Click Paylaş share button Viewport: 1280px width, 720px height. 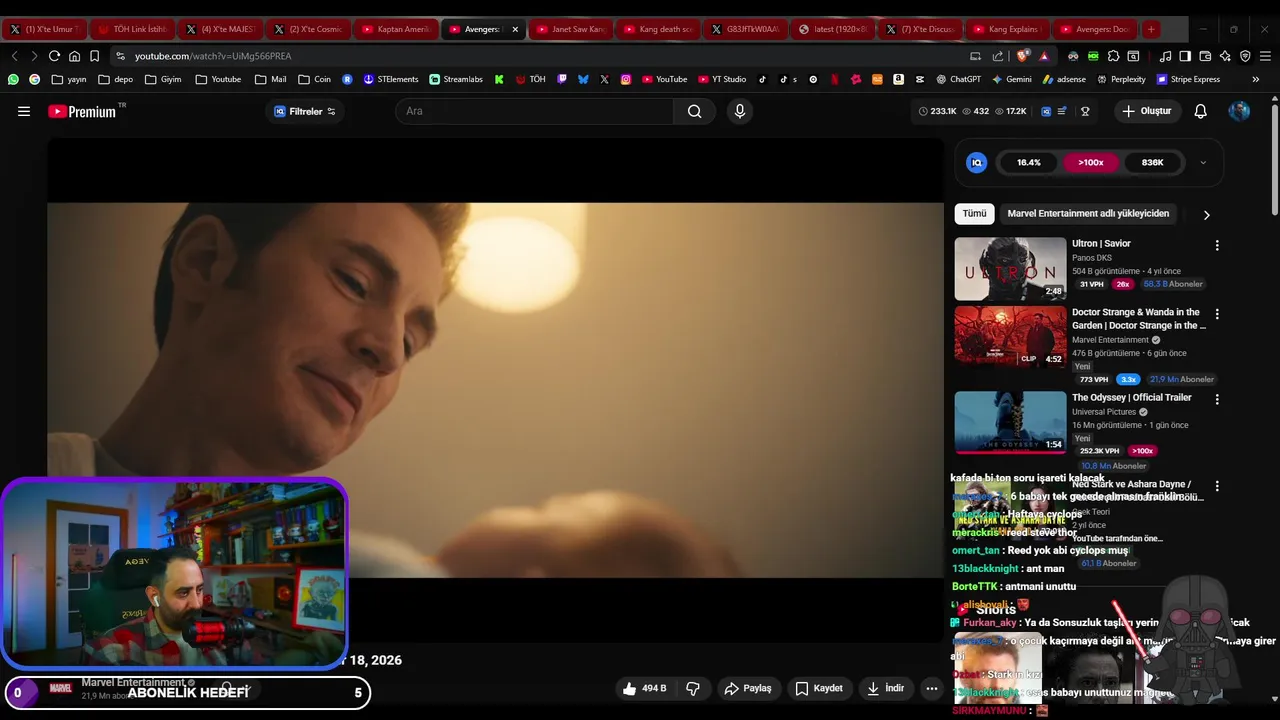748,688
